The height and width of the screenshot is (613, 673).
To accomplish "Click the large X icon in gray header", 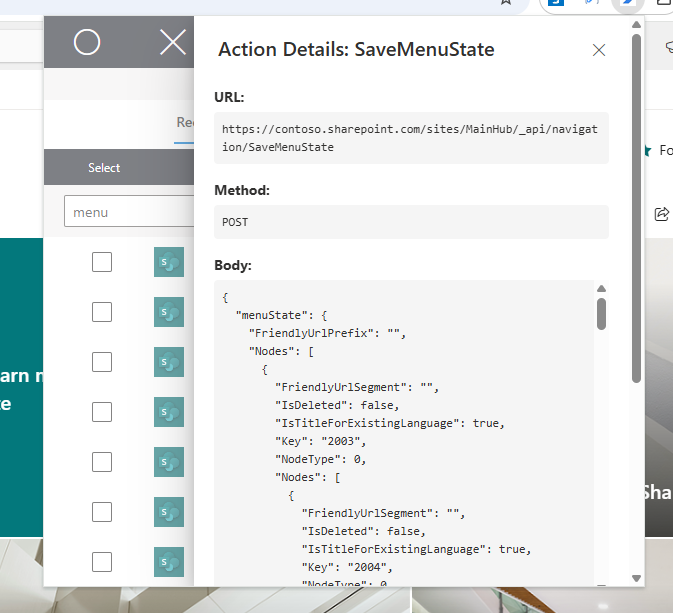I will pos(173,42).
